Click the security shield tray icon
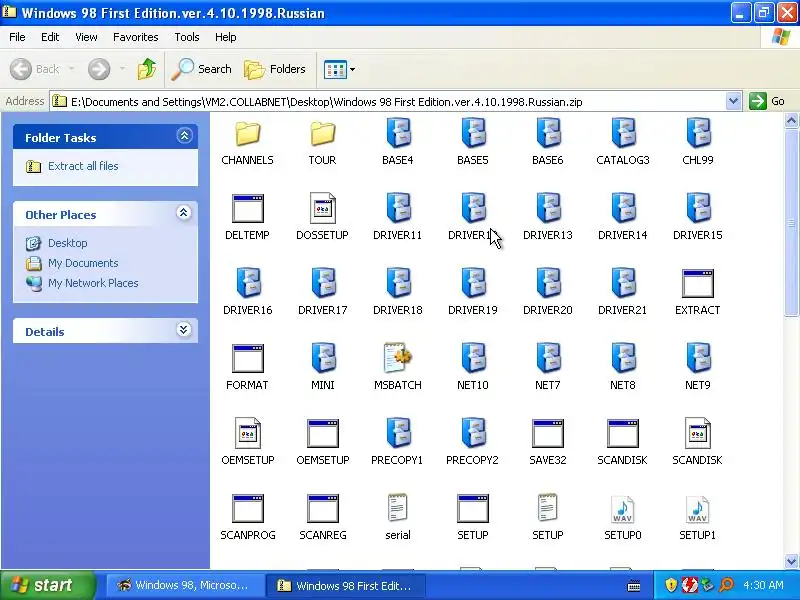The height and width of the screenshot is (600, 800). (x=671, y=585)
